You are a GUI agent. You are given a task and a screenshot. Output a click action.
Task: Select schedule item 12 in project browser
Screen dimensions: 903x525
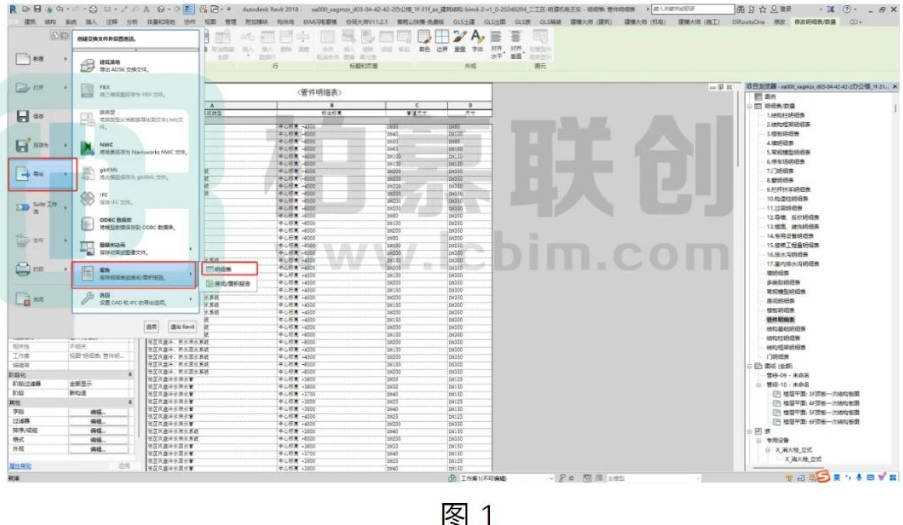pos(793,218)
